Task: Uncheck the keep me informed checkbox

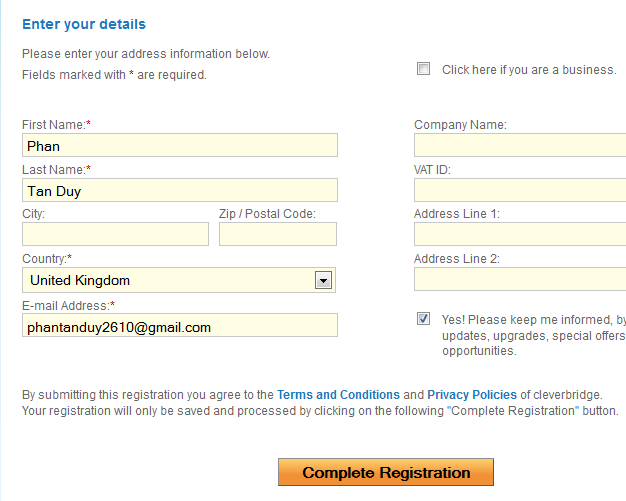Action: [424, 319]
